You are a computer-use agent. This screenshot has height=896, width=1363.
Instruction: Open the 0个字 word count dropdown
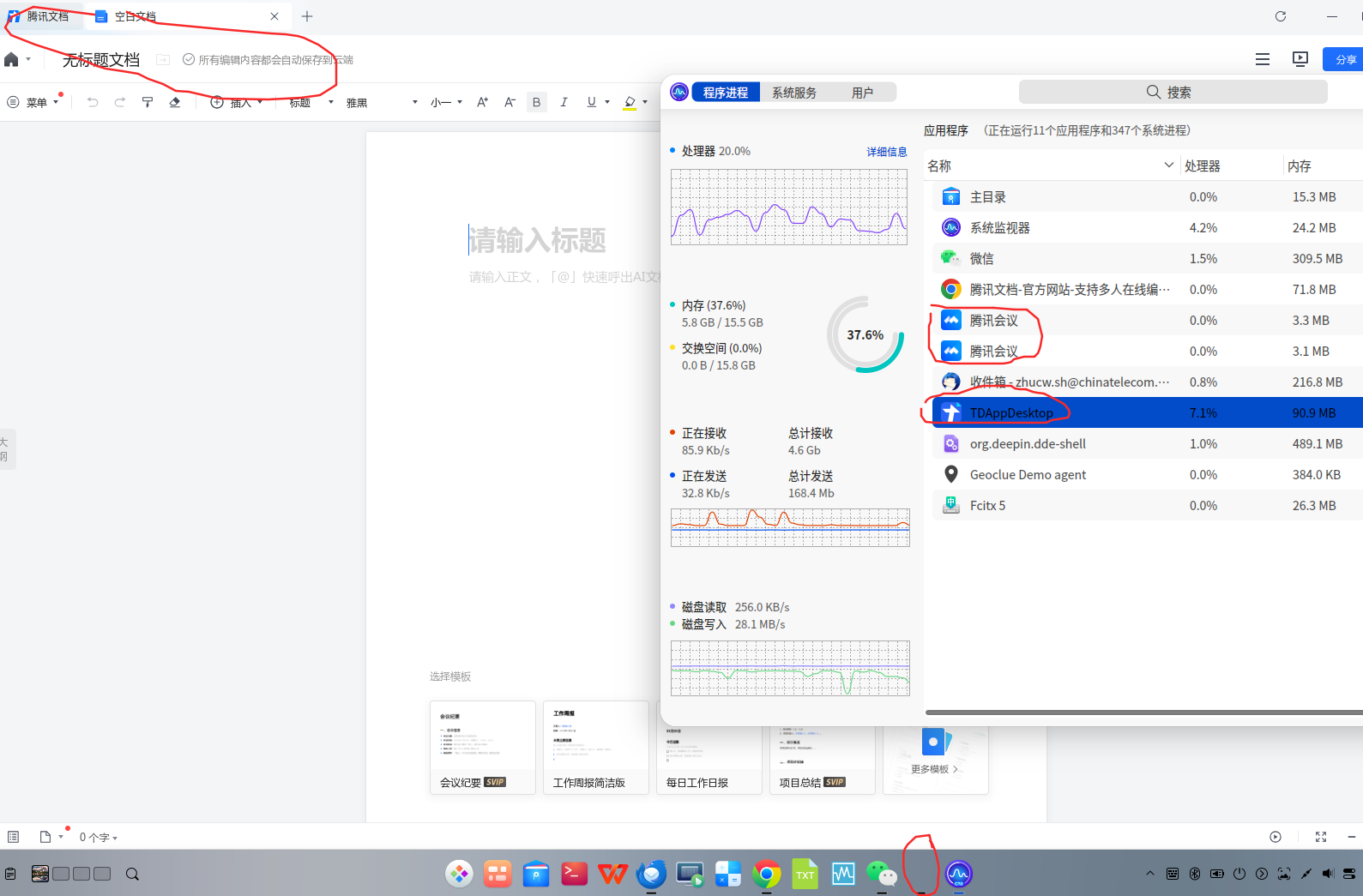click(99, 838)
